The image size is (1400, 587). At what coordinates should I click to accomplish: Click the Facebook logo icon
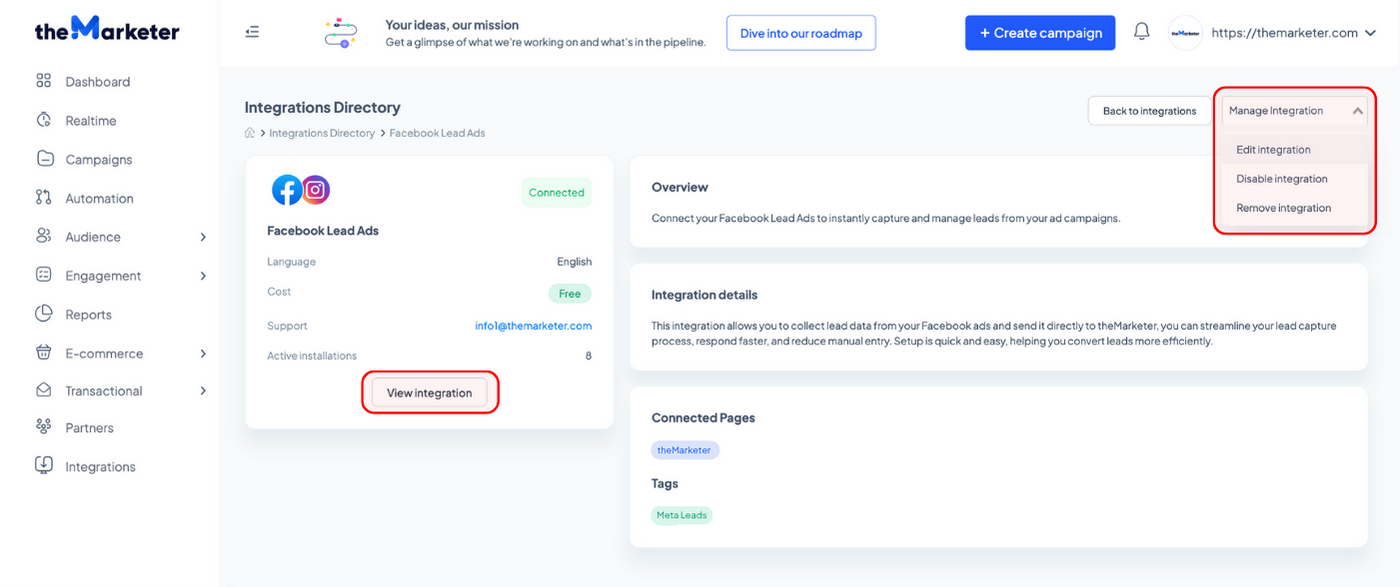coord(287,190)
